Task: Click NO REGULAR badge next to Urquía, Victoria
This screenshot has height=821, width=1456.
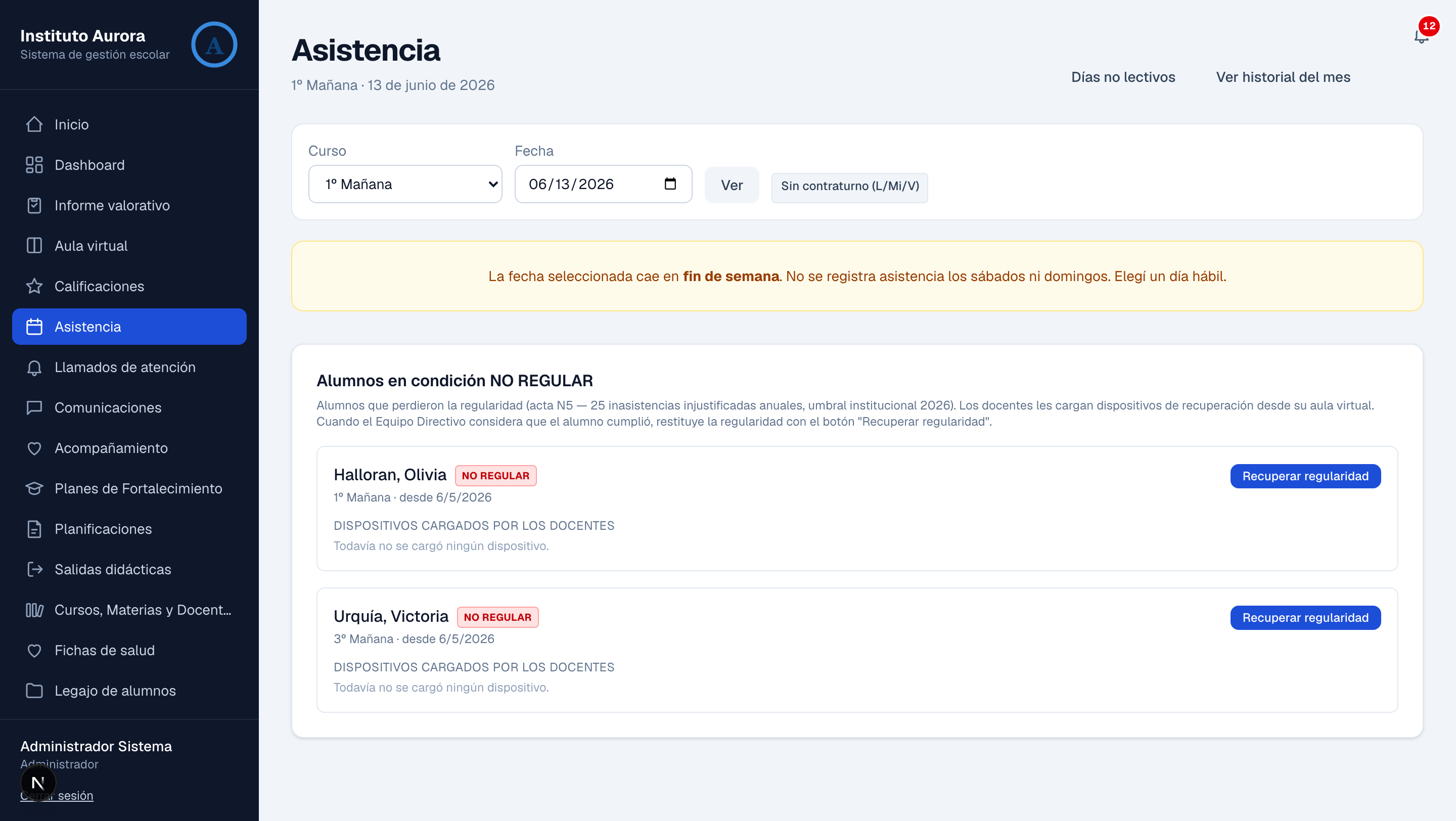Action: point(497,617)
